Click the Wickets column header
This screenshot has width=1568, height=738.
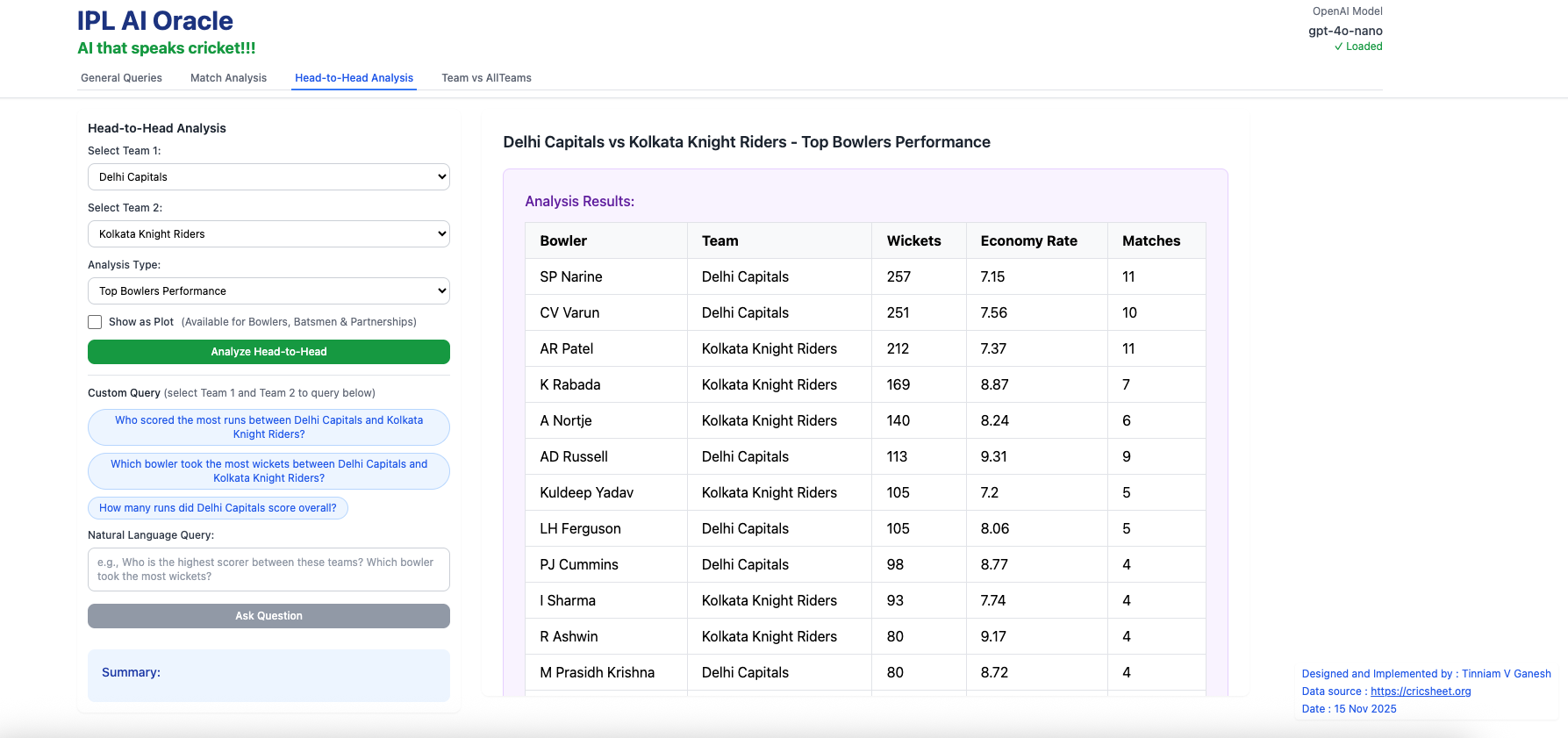(913, 241)
